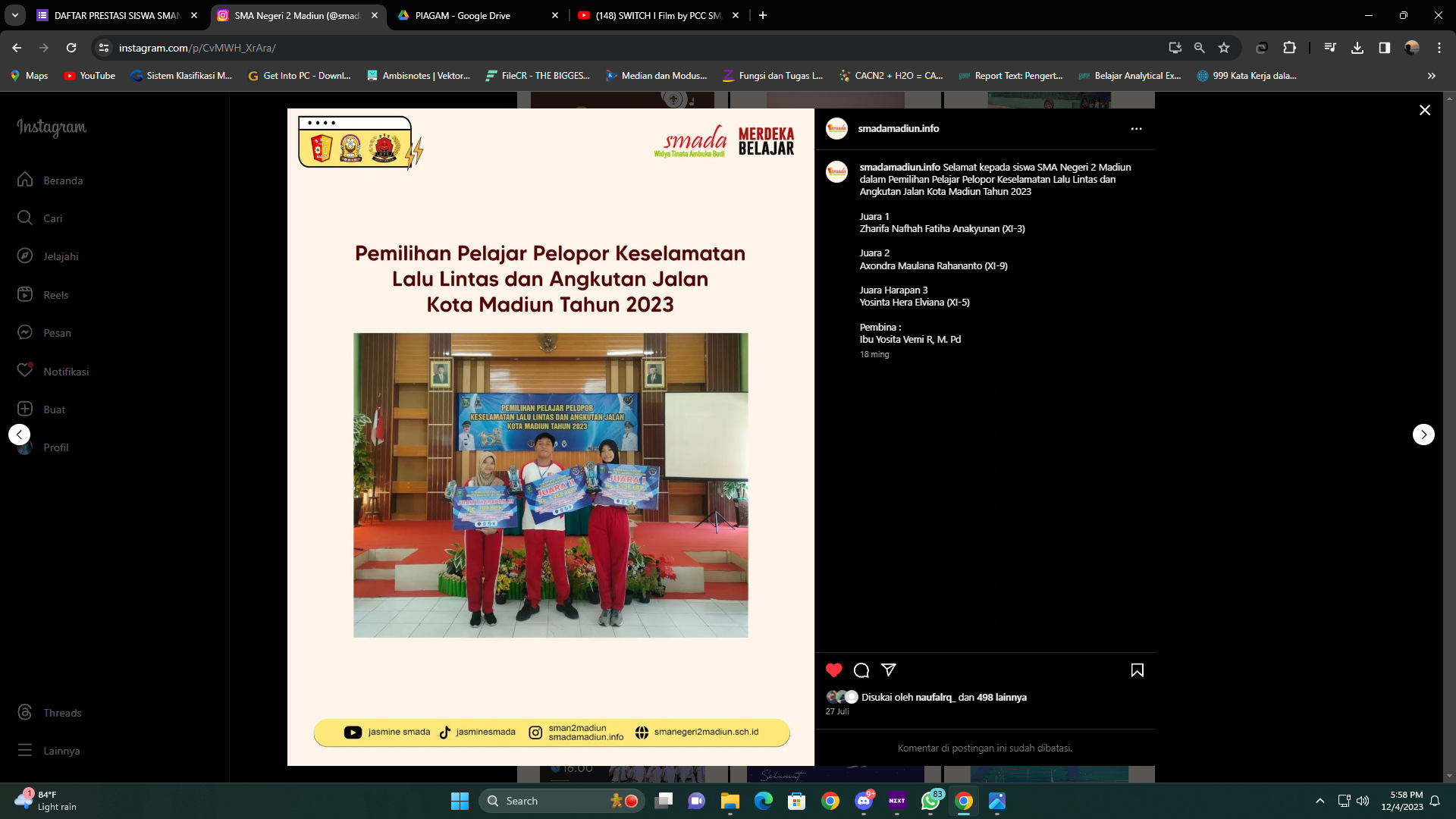Go back in browser history
1456x819 pixels.
(x=17, y=48)
